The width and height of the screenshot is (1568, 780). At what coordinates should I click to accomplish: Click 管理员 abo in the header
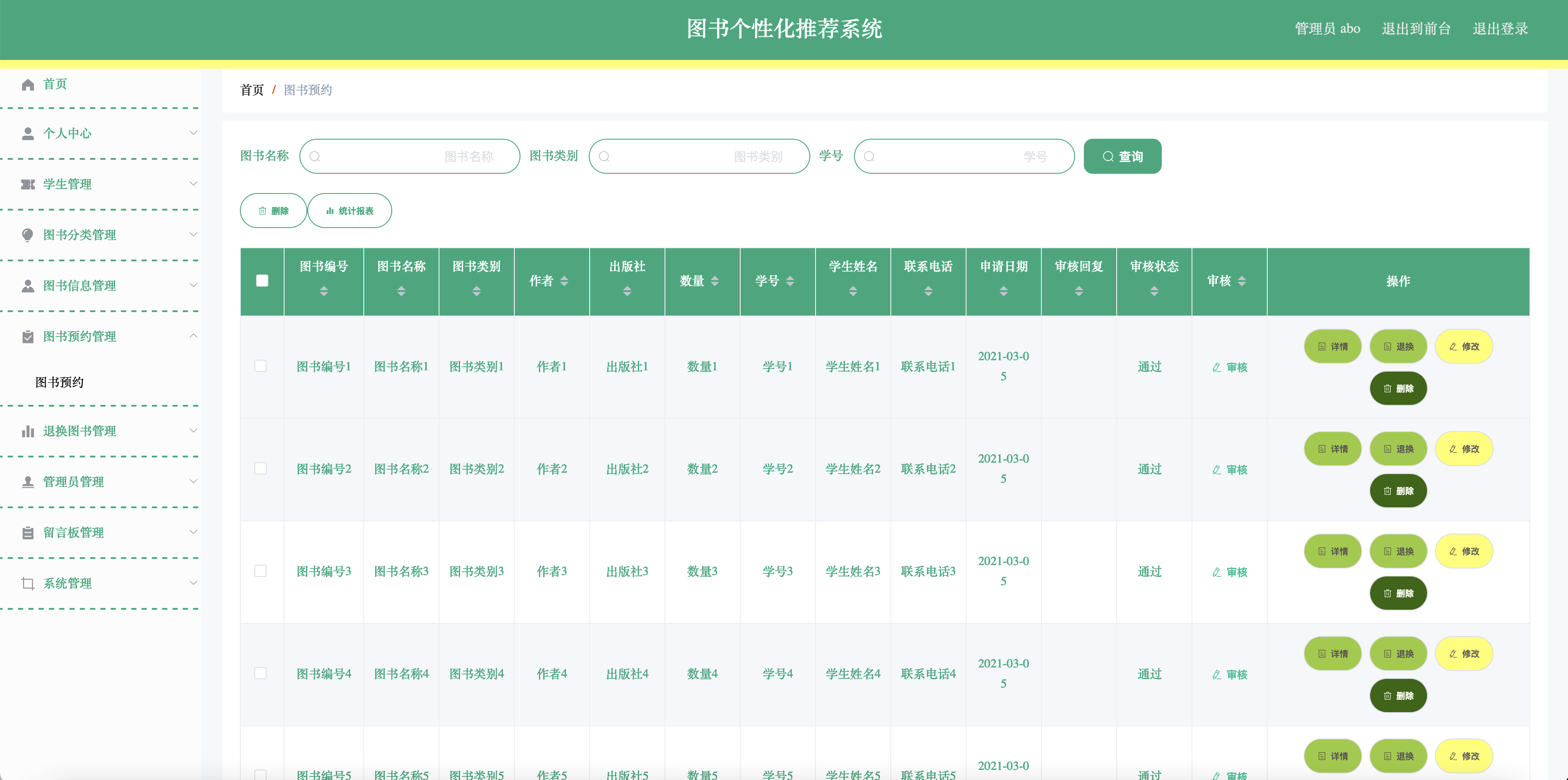tap(1328, 28)
